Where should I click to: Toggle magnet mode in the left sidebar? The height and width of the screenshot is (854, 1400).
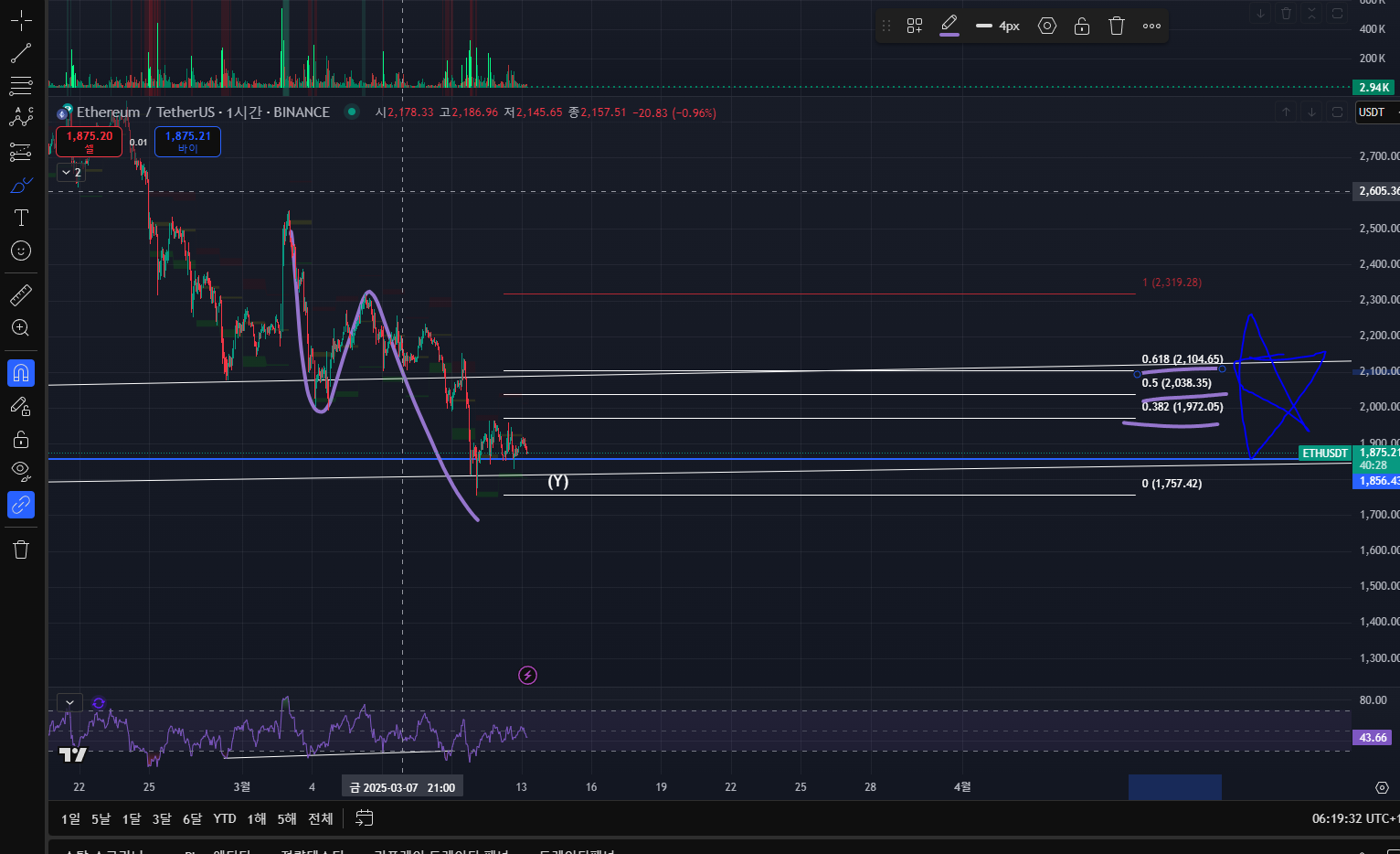(x=21, y=373)
